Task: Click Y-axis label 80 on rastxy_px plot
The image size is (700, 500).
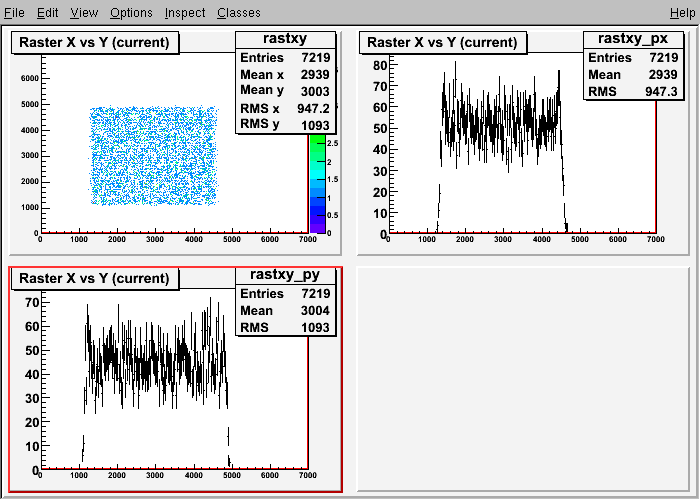Action: point(379,65)
